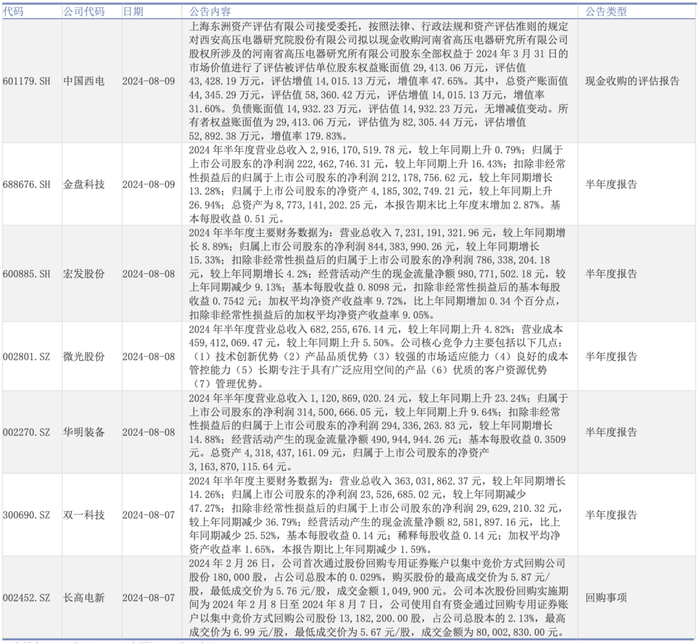Image resolution: width=700 pixels, height=643 pixels.
Task: Select stock code 002801.SZ
Action: [x=26, y=356]
